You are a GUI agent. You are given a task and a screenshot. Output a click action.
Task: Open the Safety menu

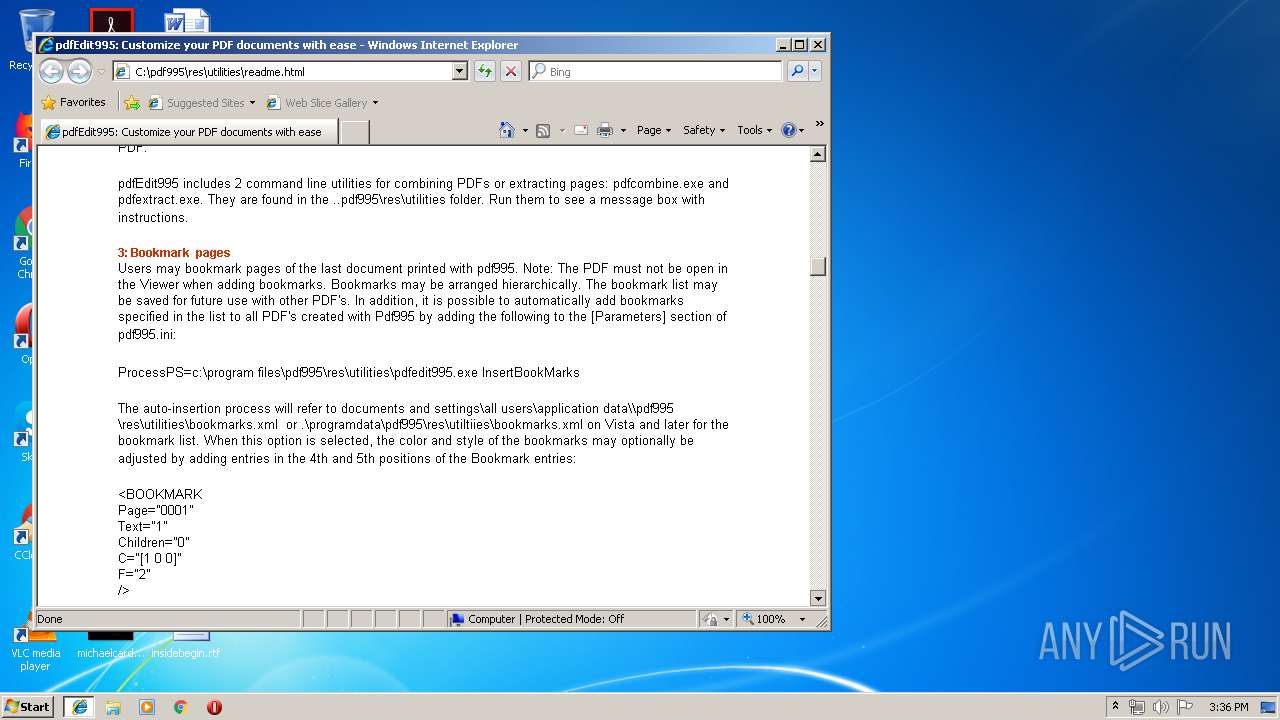pyautogui.click(x=704, y=130)
